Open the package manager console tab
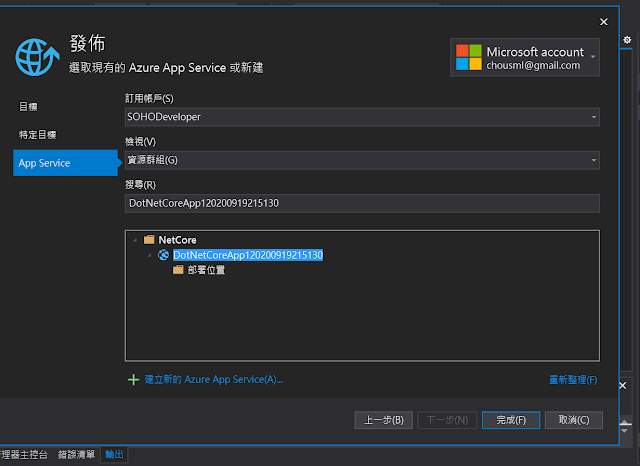640x466 pixels. point(24,455)
